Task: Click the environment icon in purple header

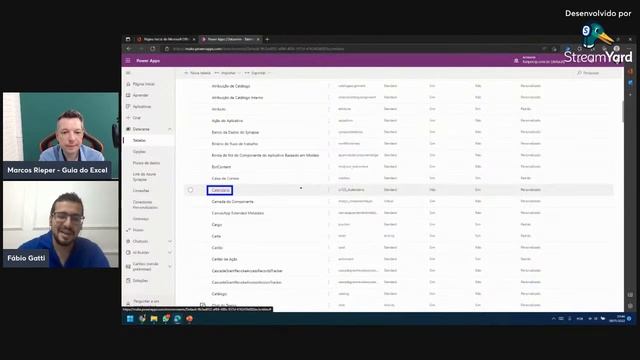Action: coord(516,60)
